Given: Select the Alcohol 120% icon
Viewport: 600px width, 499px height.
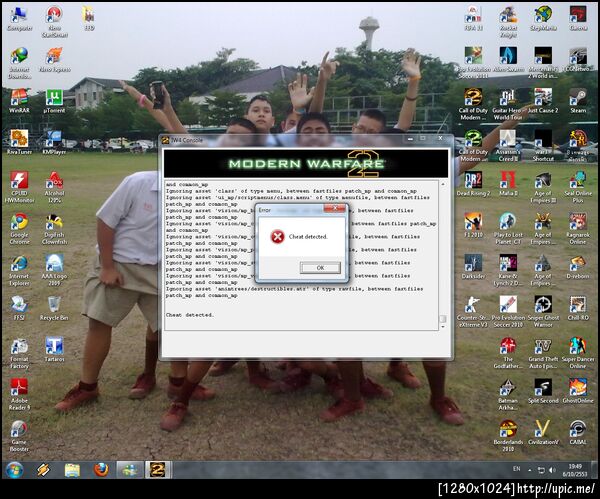Looking at the screenshot, I should pos(54,187).
